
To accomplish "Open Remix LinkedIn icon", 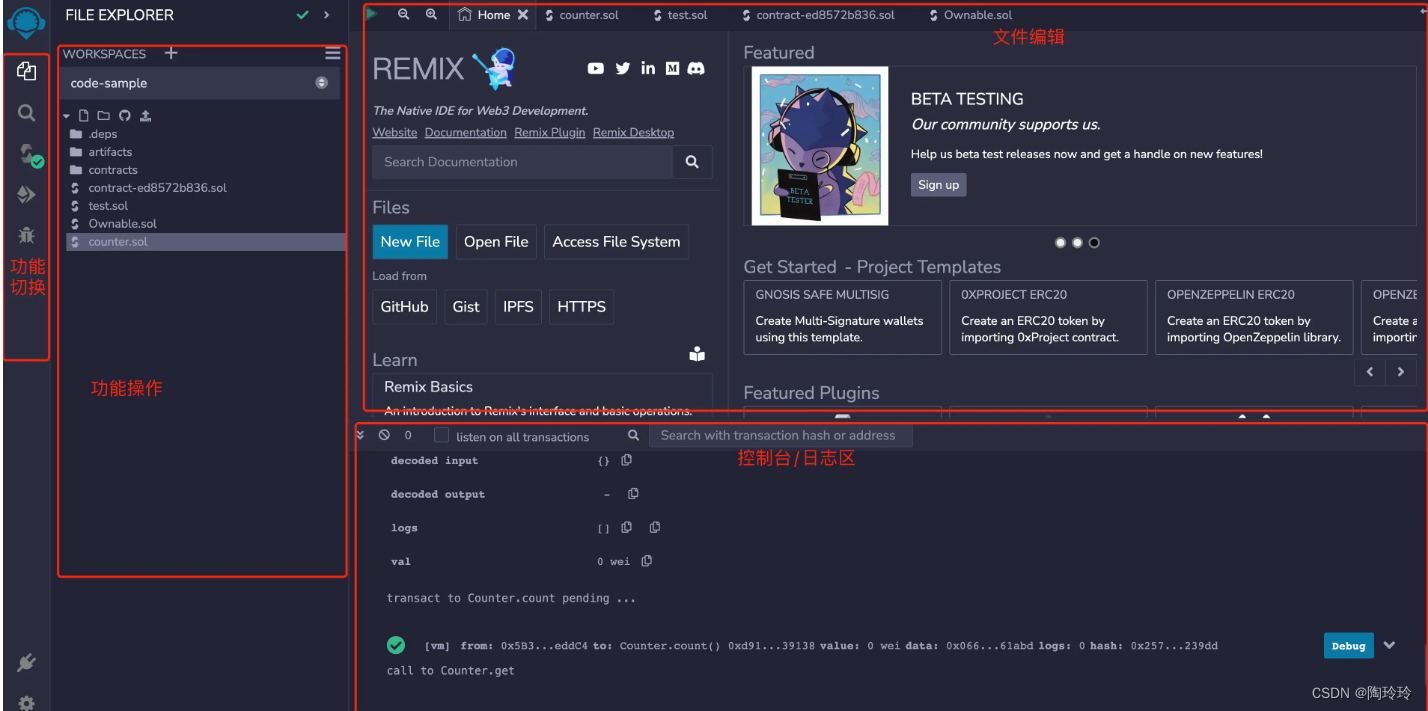I will pyautogui.click(x=648, y=68).
